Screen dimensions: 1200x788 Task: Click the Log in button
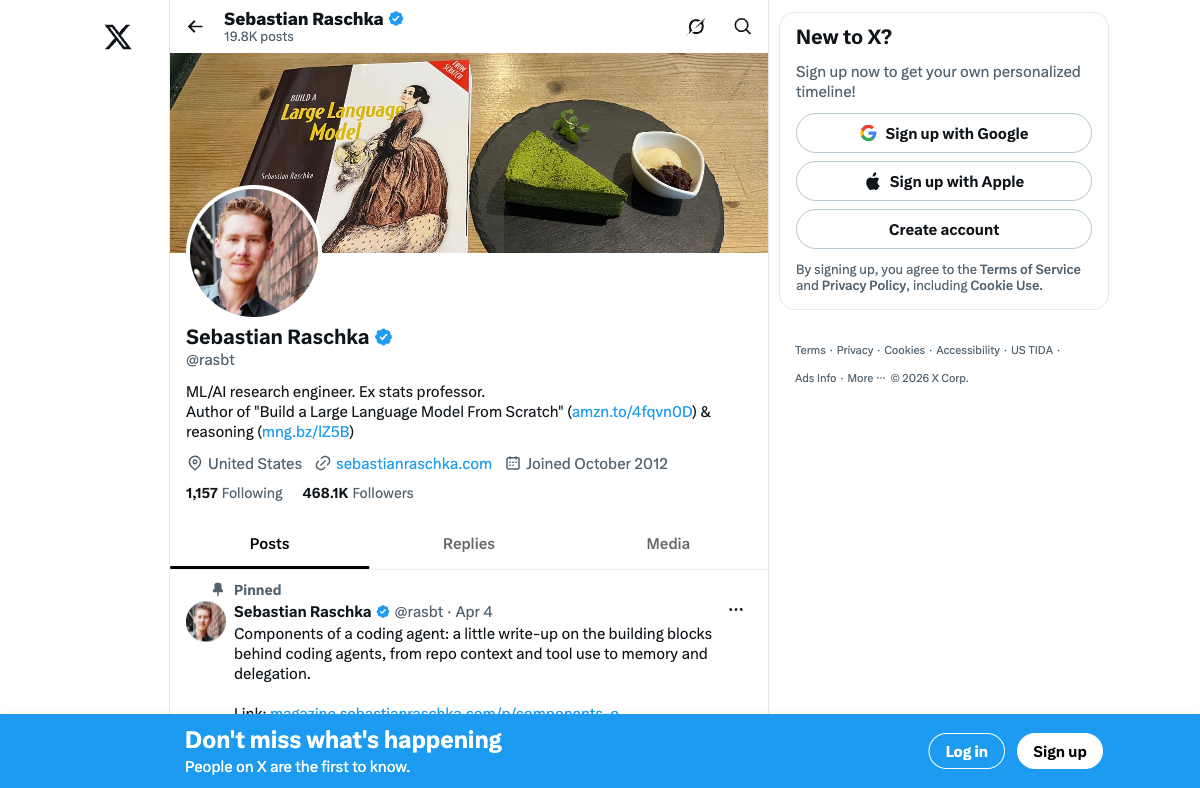(x=967, y=751)
